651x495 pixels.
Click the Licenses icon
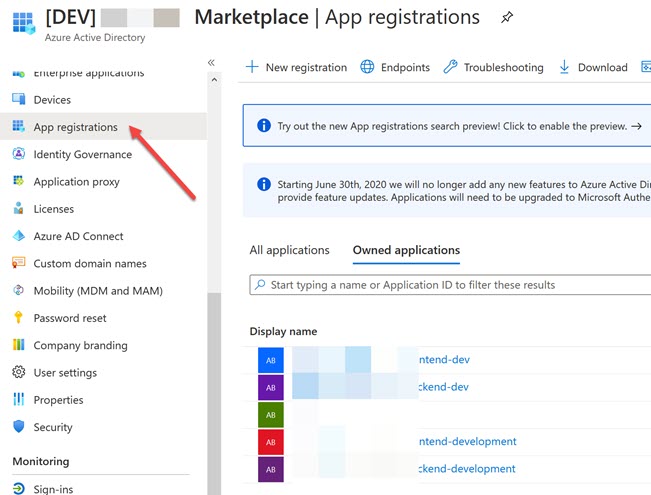(19, 208)
